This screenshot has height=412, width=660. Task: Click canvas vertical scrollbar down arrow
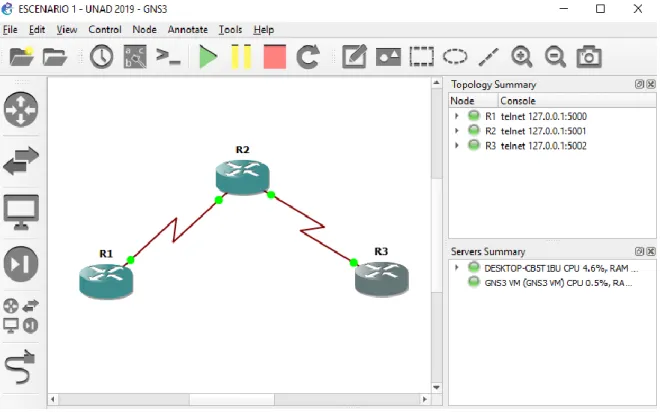click(436, 387)
